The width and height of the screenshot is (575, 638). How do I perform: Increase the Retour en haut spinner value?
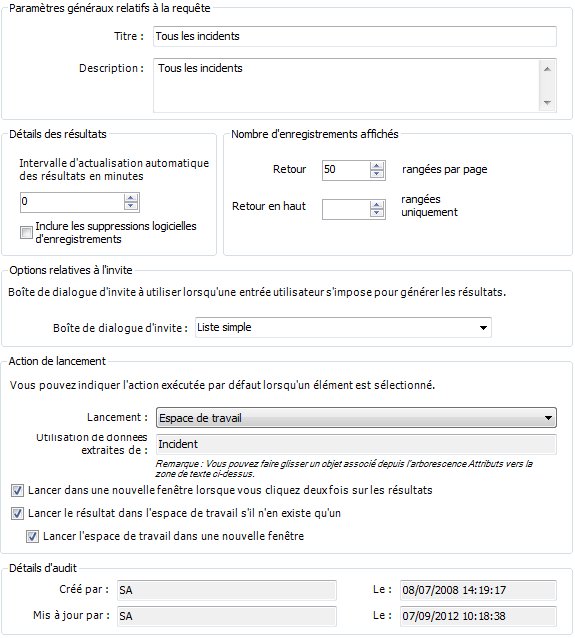[x=377, y=205]
